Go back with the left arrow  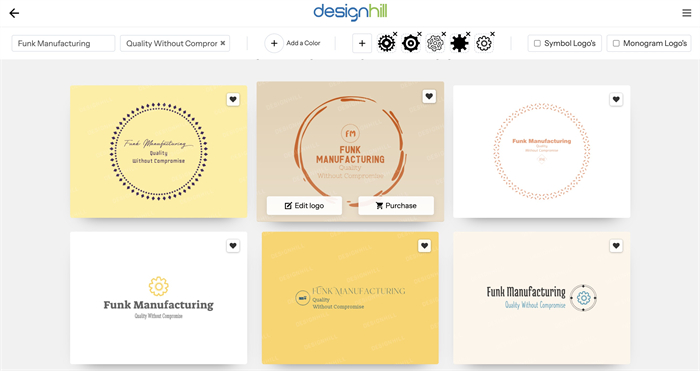pos(14,13)
